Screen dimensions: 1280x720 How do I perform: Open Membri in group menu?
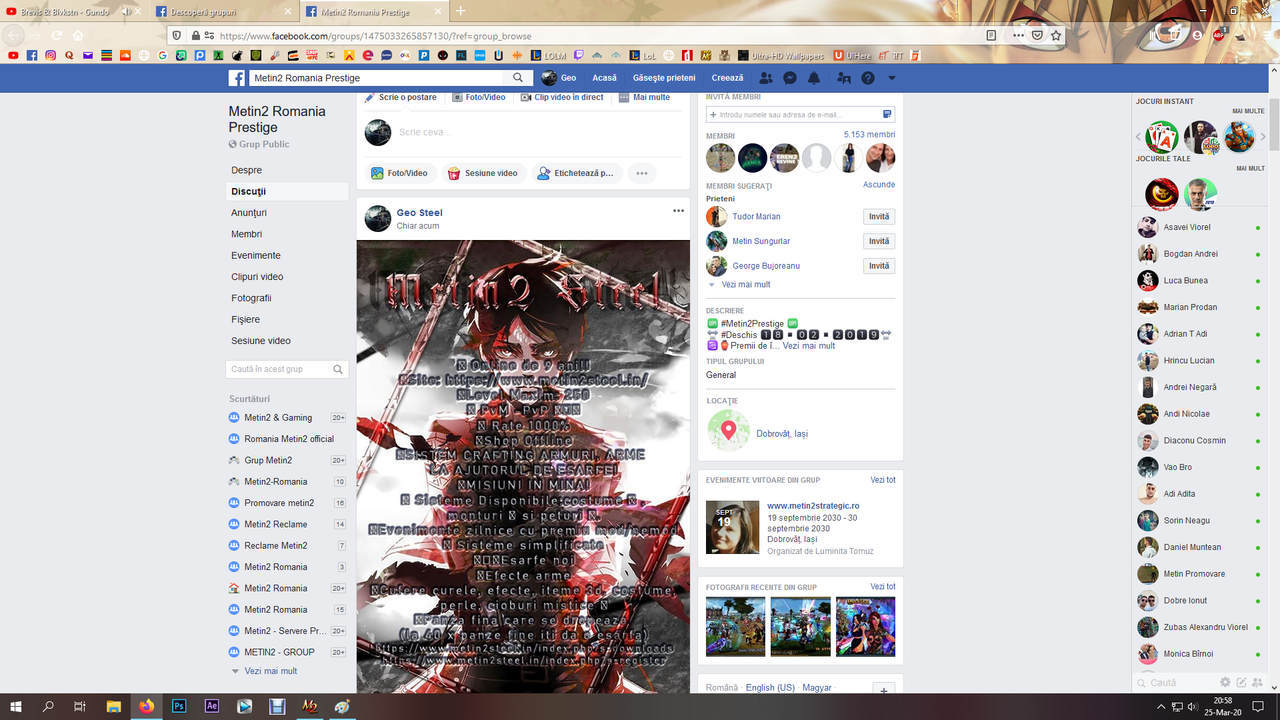[247, 234]
